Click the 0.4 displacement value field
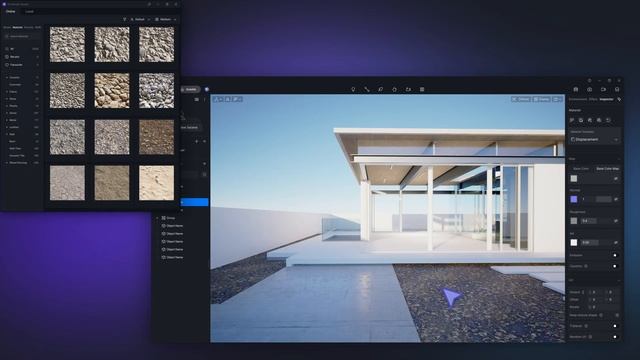Image resolution: width=640 pixels, height=360 pixels. tap(589, 221)
